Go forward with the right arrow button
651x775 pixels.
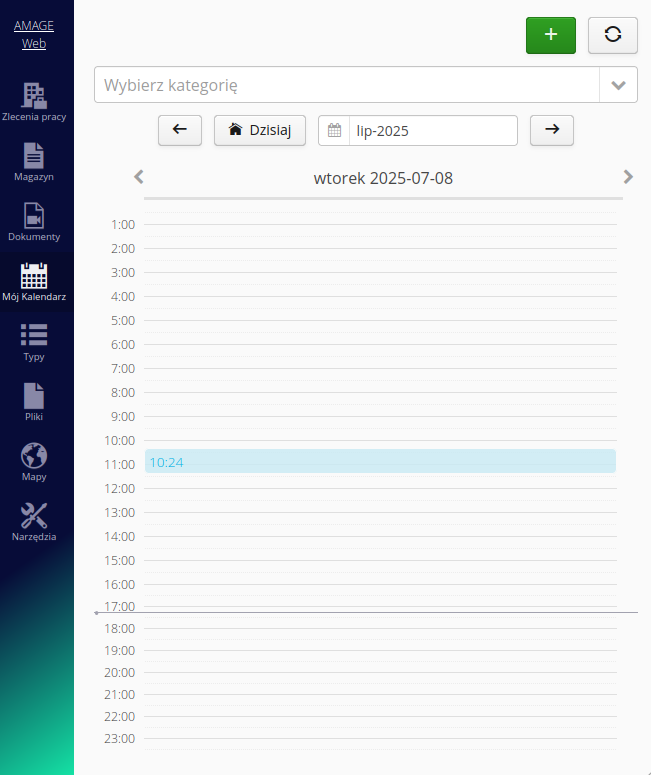point(552,130)
